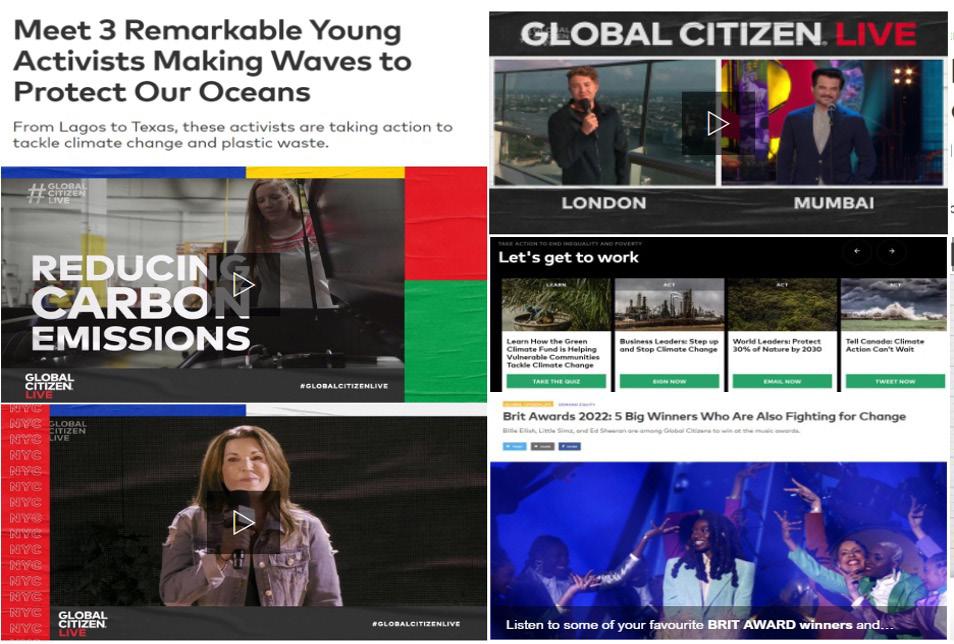
Task: Click the Take the Quiz button
Action: 556,381
